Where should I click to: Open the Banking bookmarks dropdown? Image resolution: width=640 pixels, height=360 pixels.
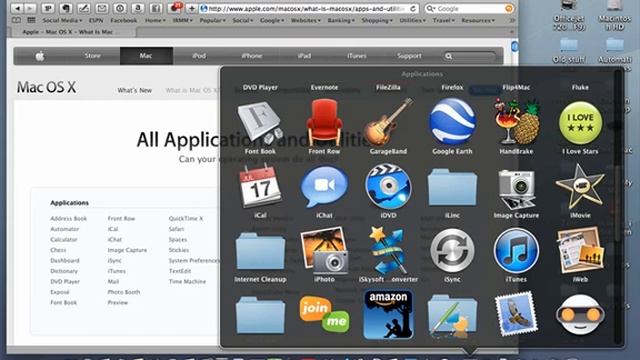341,20
